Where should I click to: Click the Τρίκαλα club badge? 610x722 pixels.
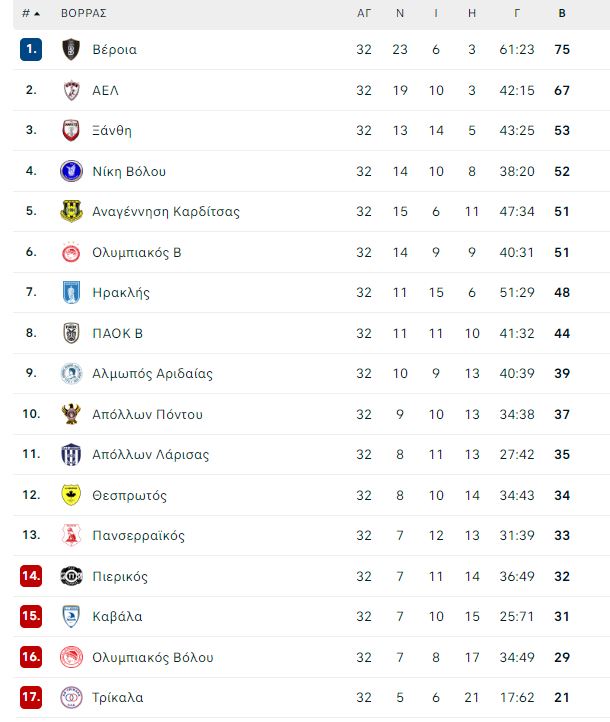pyautogui.click(x=71, y=697)
